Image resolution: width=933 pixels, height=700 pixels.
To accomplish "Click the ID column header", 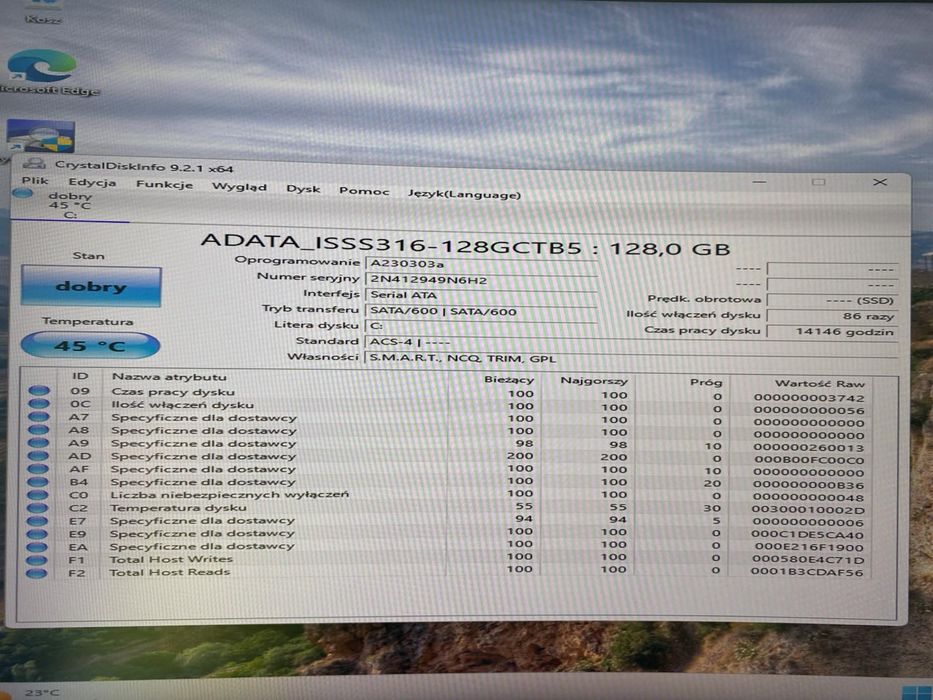I will (80, 376).
